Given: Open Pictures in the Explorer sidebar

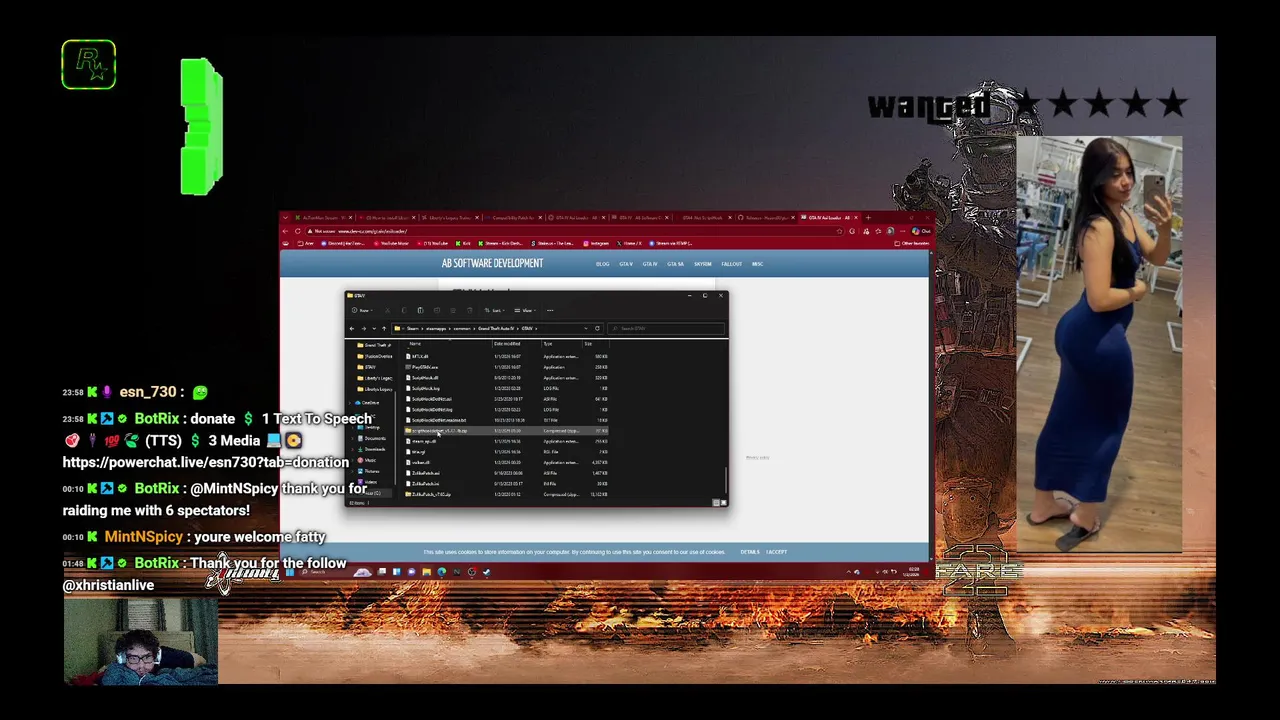Looking at the screenshot, I should [x=370, y=471].
